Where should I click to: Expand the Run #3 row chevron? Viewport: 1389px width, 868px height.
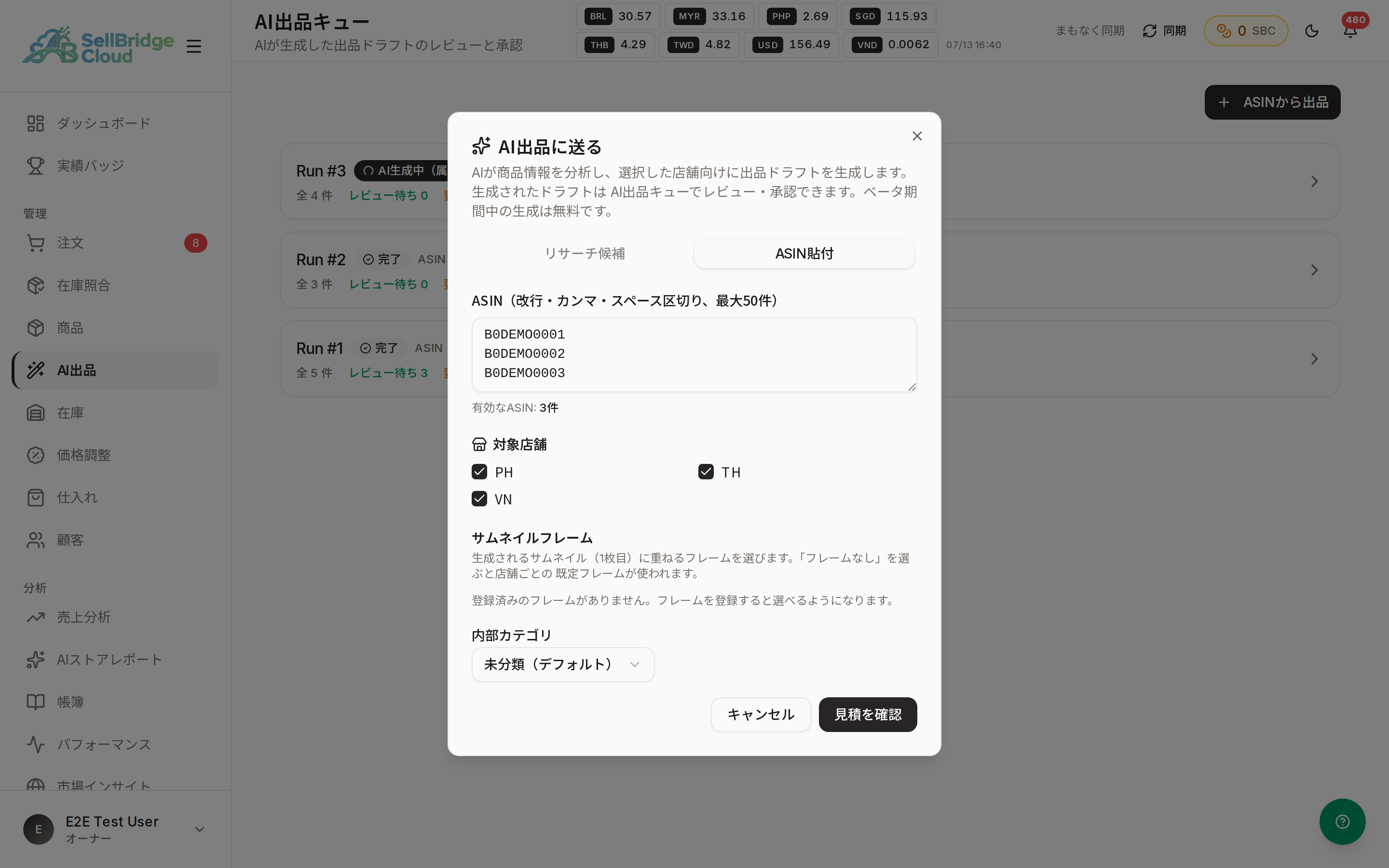tap(1314, 181)
